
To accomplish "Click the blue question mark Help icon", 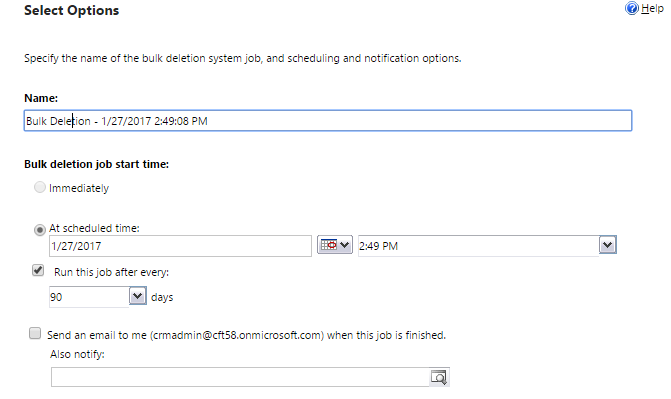I will [x=632, y=8].
